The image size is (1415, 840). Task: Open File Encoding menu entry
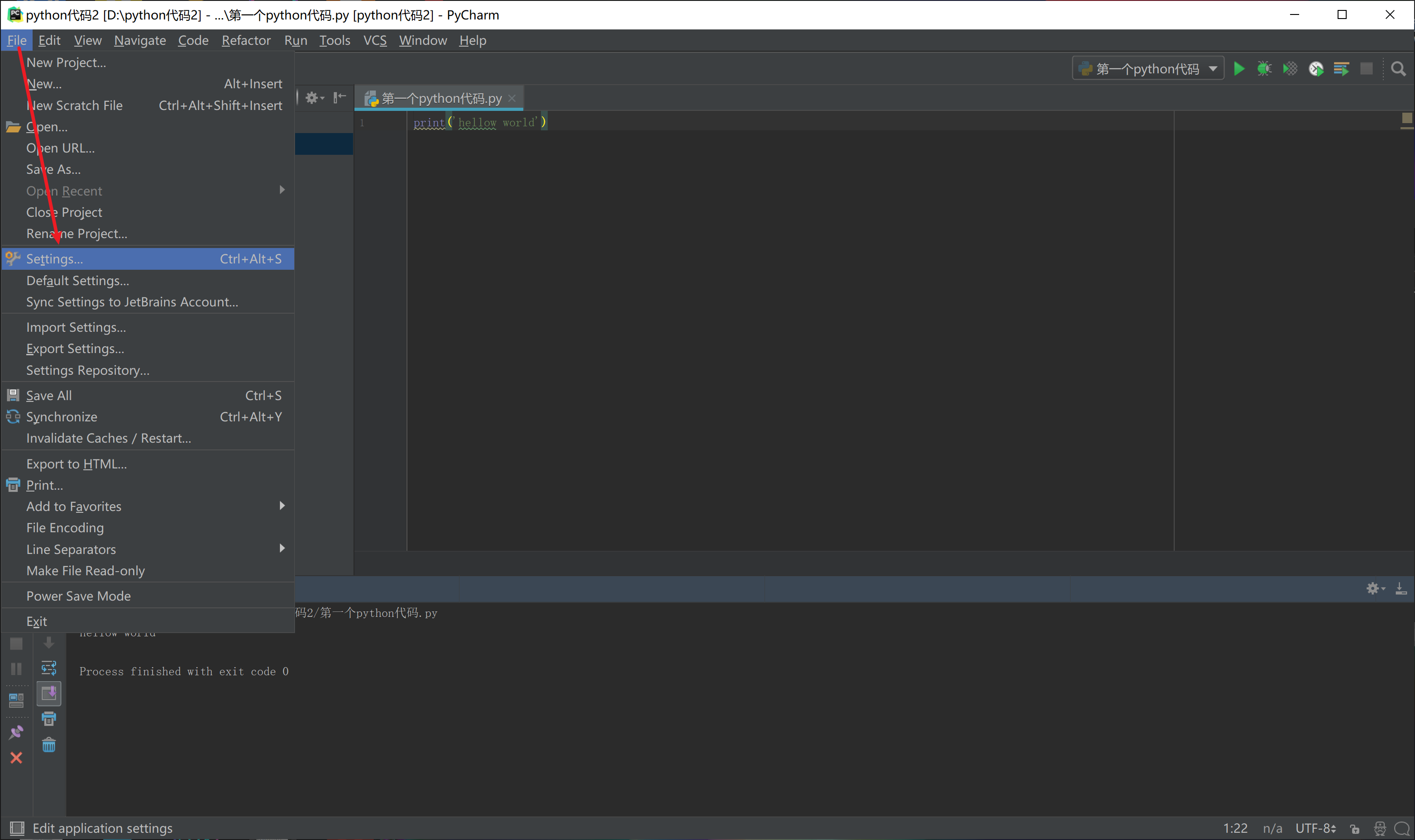click(148, 528)
